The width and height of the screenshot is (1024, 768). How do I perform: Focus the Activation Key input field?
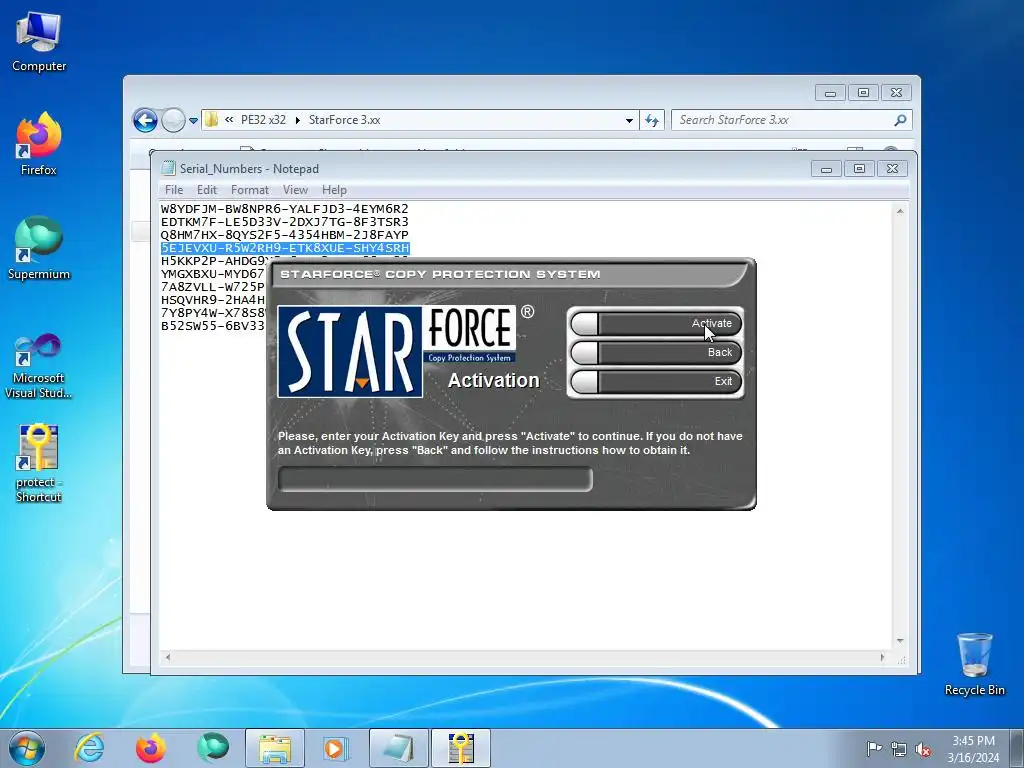pos(435,479)
